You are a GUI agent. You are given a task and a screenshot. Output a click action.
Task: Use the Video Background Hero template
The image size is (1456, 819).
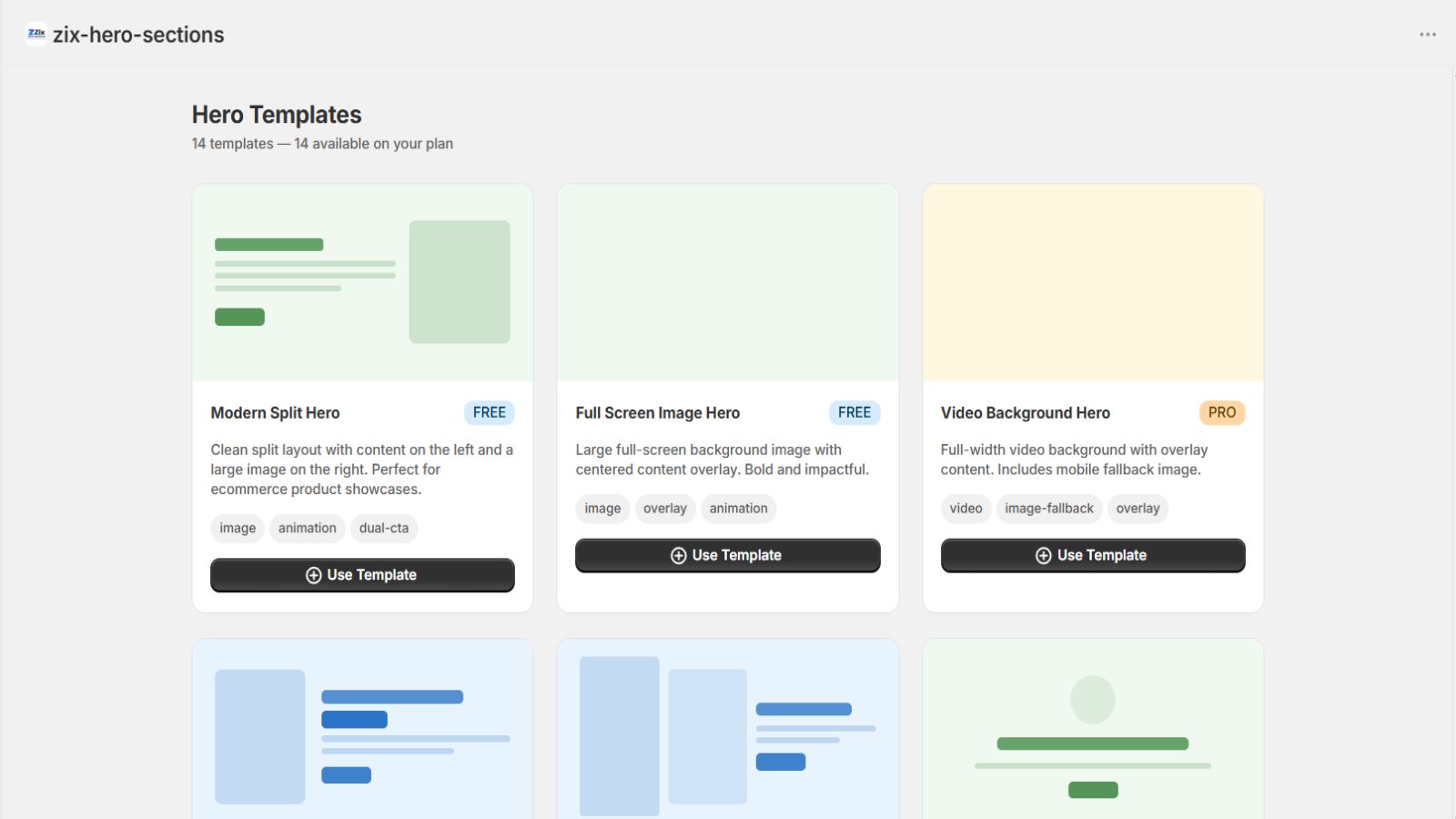click(x=1093, y=555)
